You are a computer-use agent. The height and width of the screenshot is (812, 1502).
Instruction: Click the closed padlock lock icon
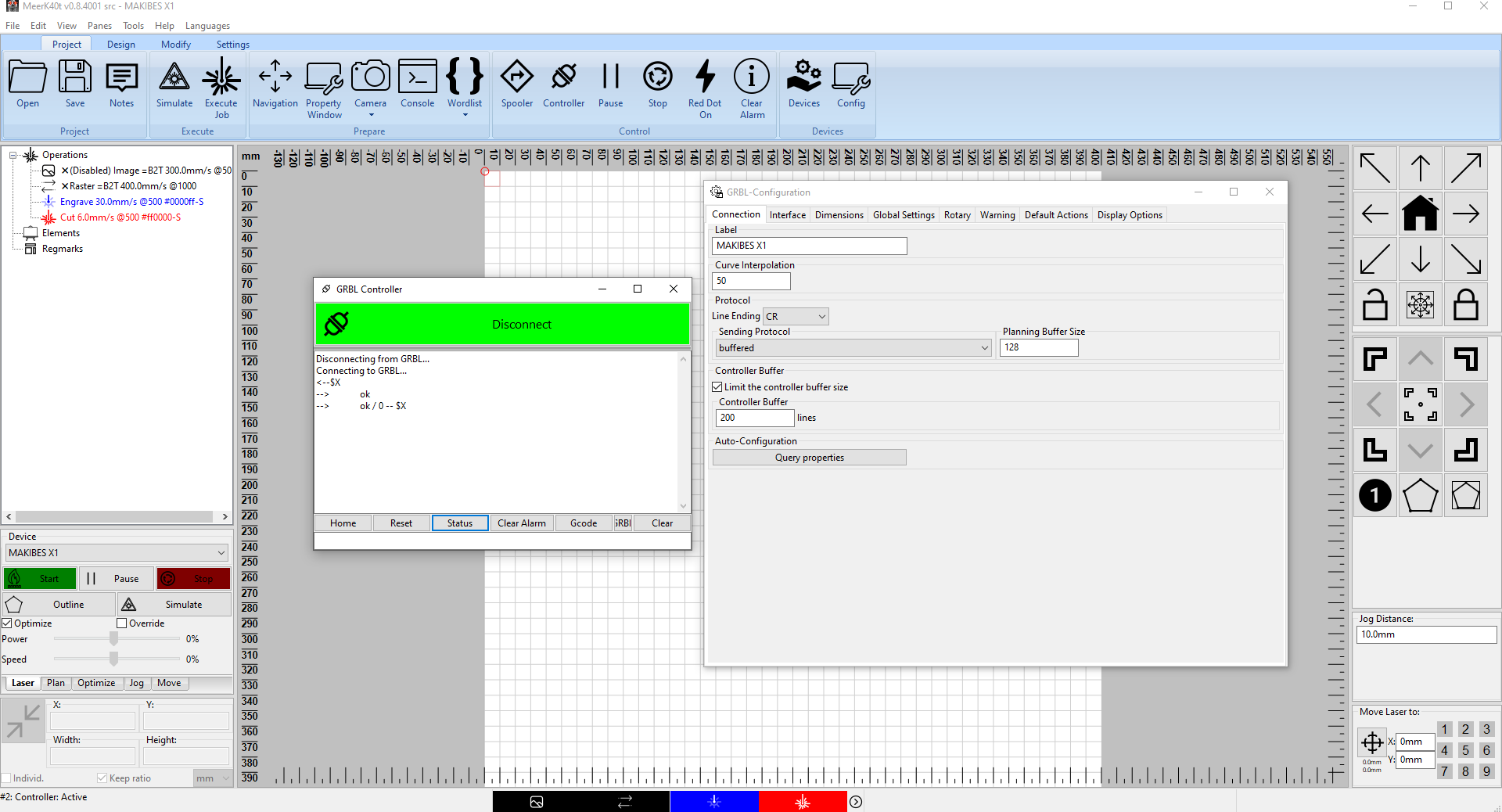[1465, 304]
